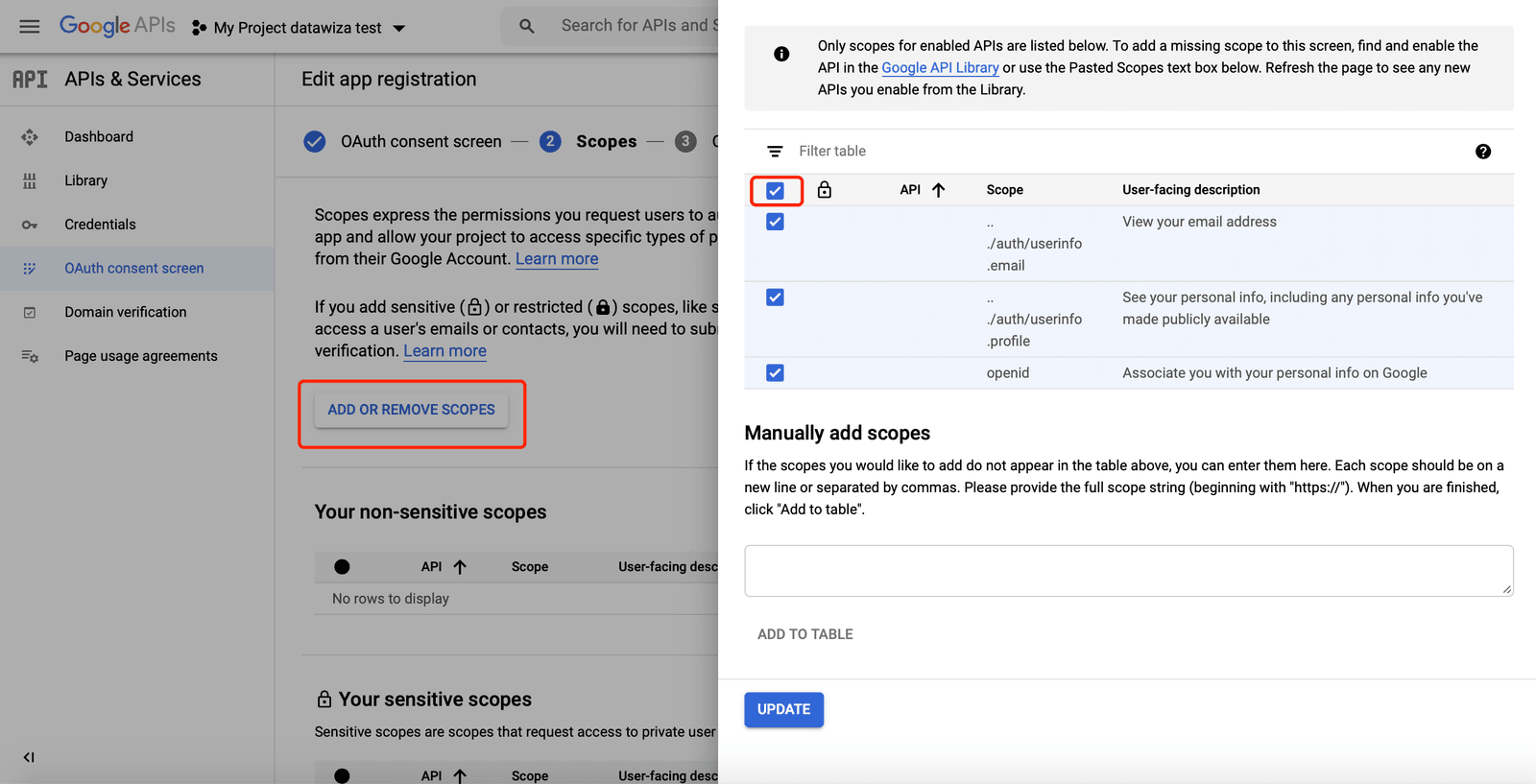Click the View your email address description
The height and width of the screenshot is (784, 1536).
click(x=1200, y=222)
